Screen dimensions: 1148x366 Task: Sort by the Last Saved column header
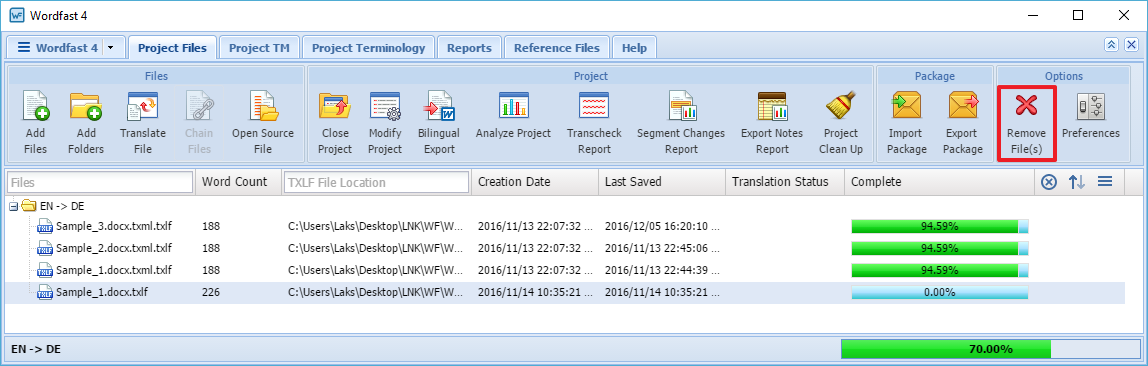click(x=662, y=182)
